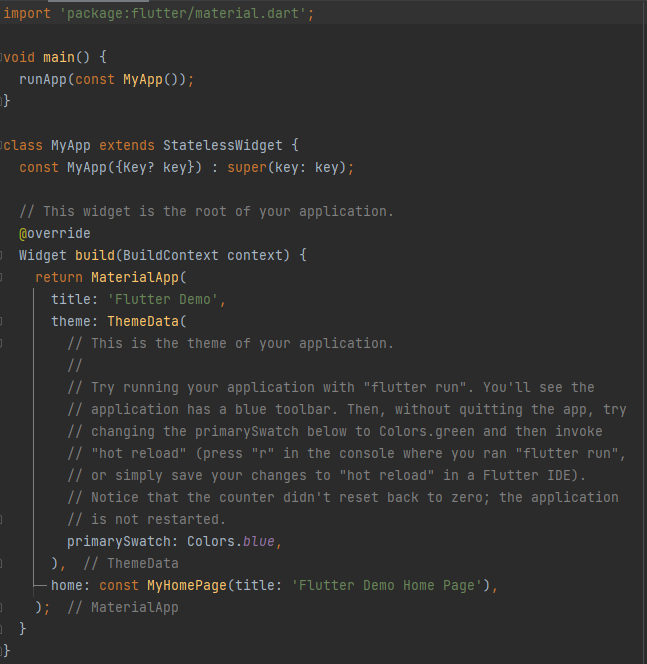
Task: Click the extends keyword
Action: [127, 145]
